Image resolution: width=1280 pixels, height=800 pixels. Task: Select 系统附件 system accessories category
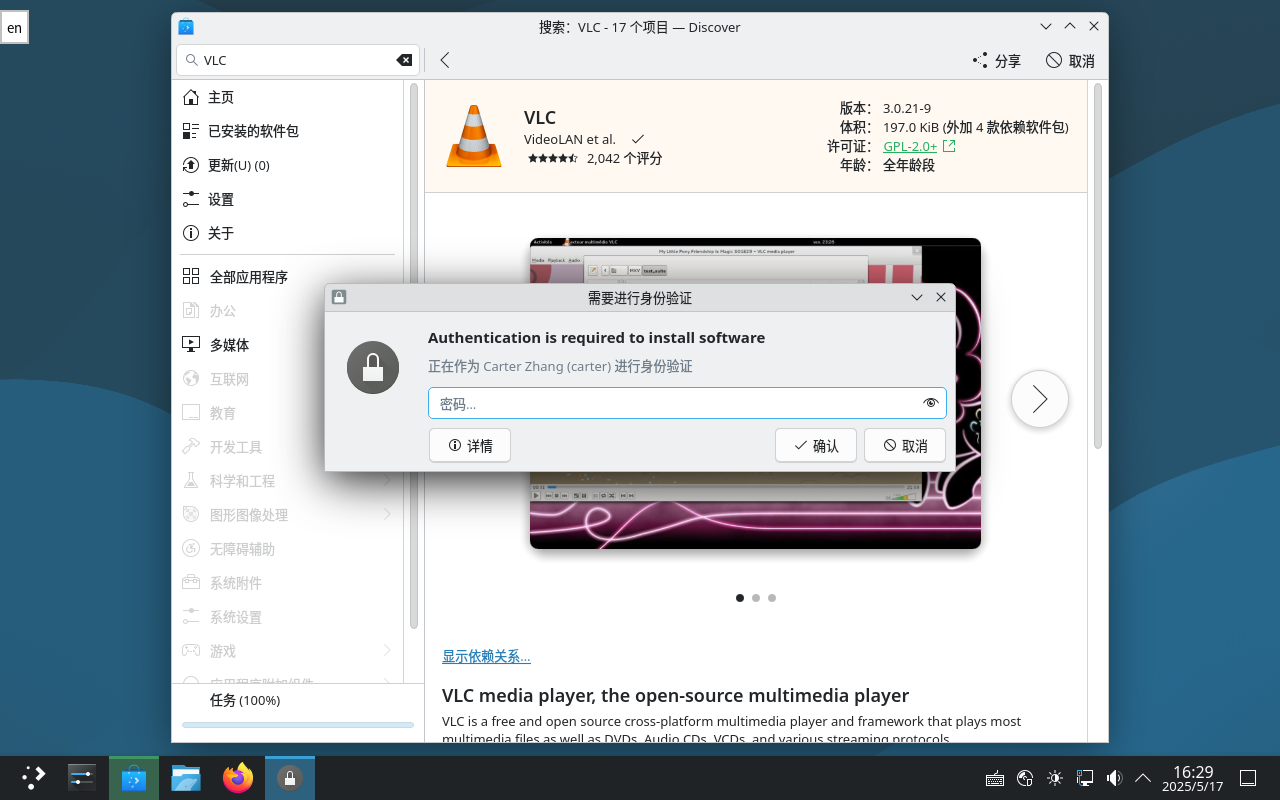tap(288, 583)
